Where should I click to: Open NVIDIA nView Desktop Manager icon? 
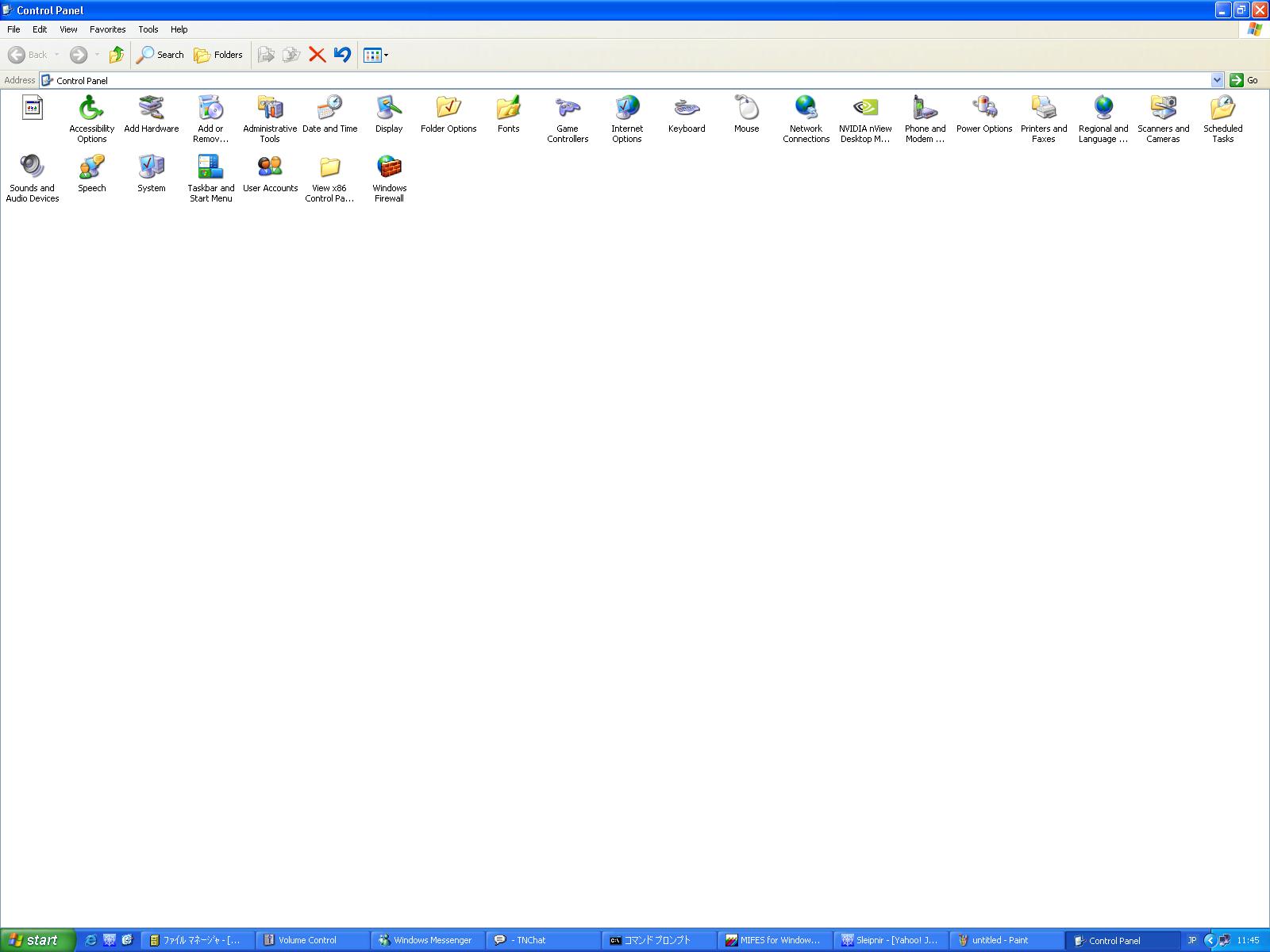(x=865, y=109)
